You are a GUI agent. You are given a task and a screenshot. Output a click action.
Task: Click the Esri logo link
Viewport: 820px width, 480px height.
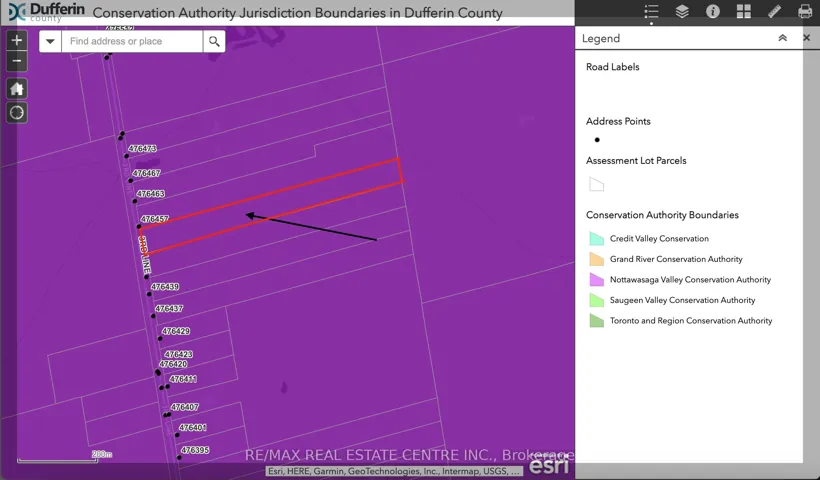tap(549, 465)
